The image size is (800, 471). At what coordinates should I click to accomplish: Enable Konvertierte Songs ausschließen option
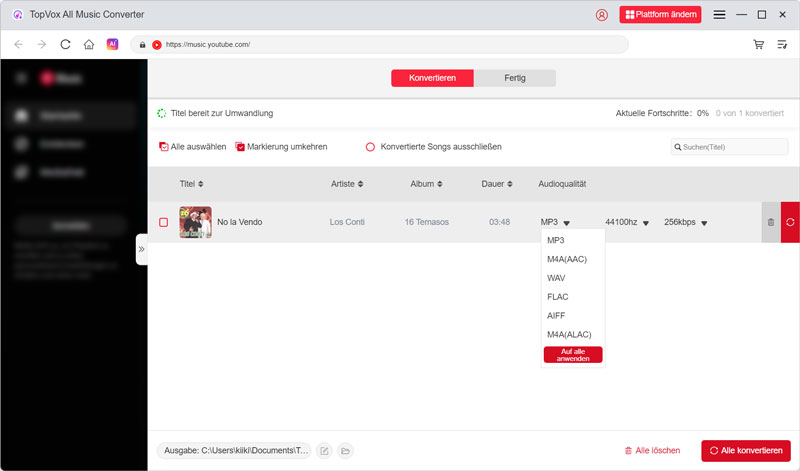click(370, 147)
